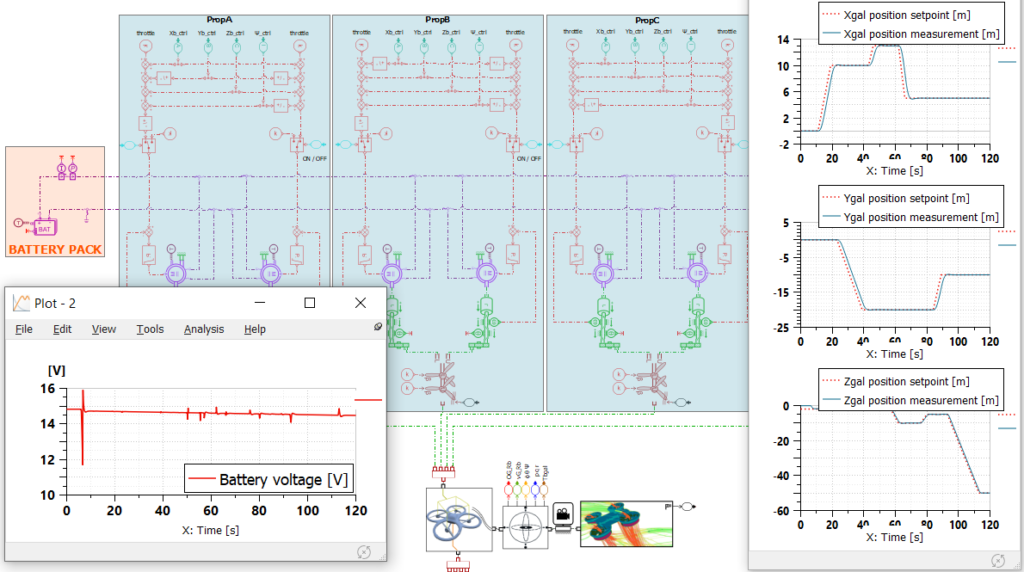Select PropA's left switch block
1024x572 pixels.
(149, 144)
